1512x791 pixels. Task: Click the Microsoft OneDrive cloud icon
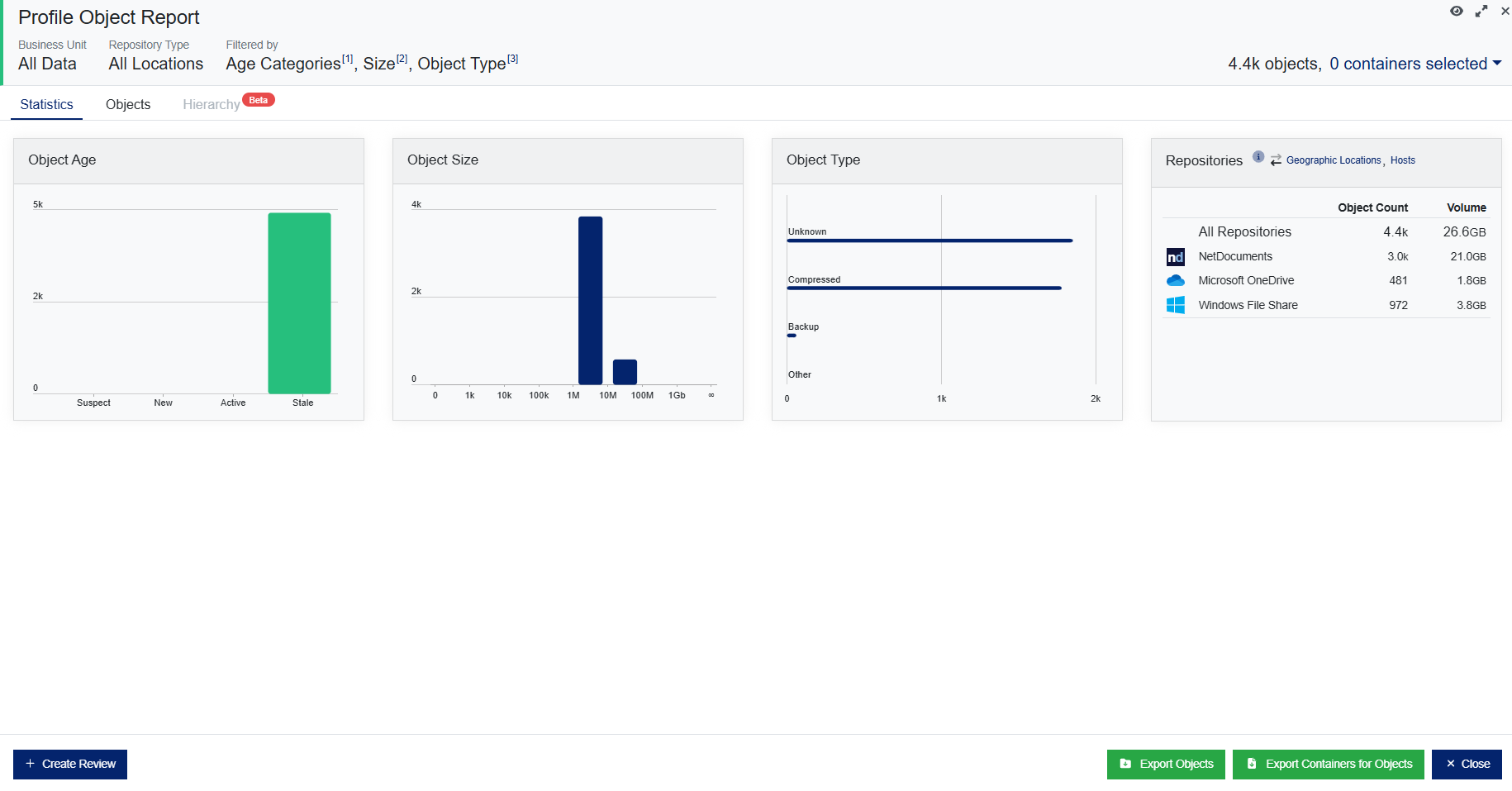point(1175,280)
